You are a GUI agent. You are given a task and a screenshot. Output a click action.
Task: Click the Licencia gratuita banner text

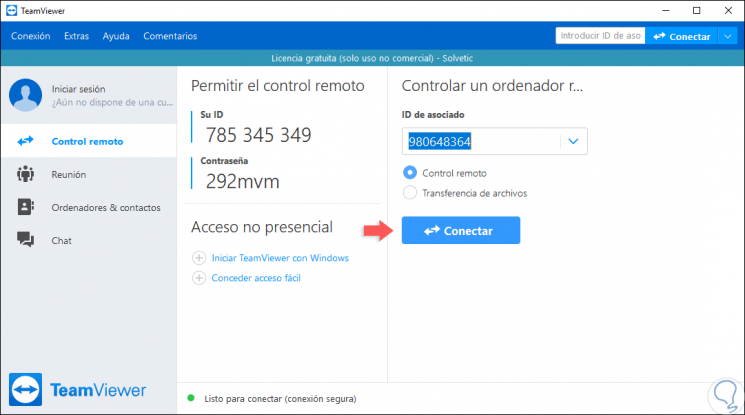pos(372,58)
